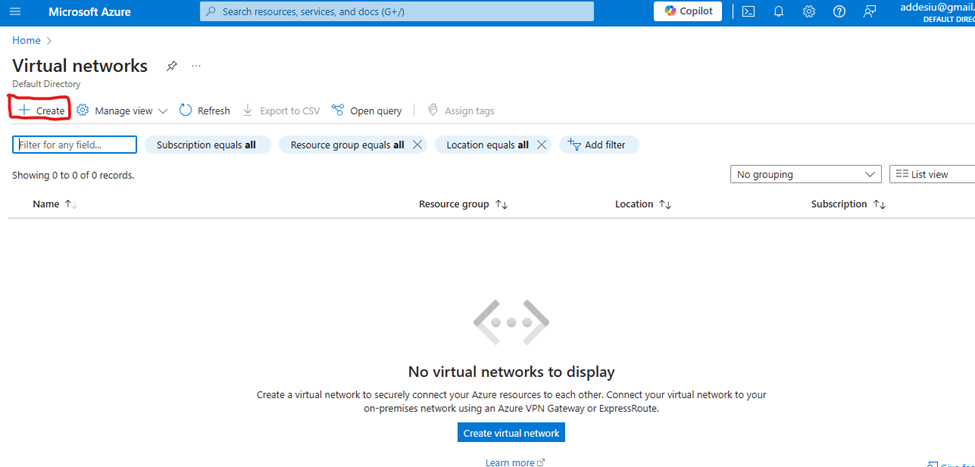
Task: Refresh the virtual networks list
Action: (x=205, y=111)
